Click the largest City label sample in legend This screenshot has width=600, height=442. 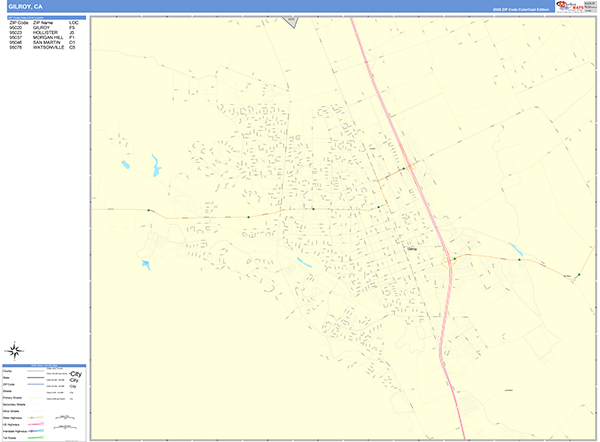[76, 374]
